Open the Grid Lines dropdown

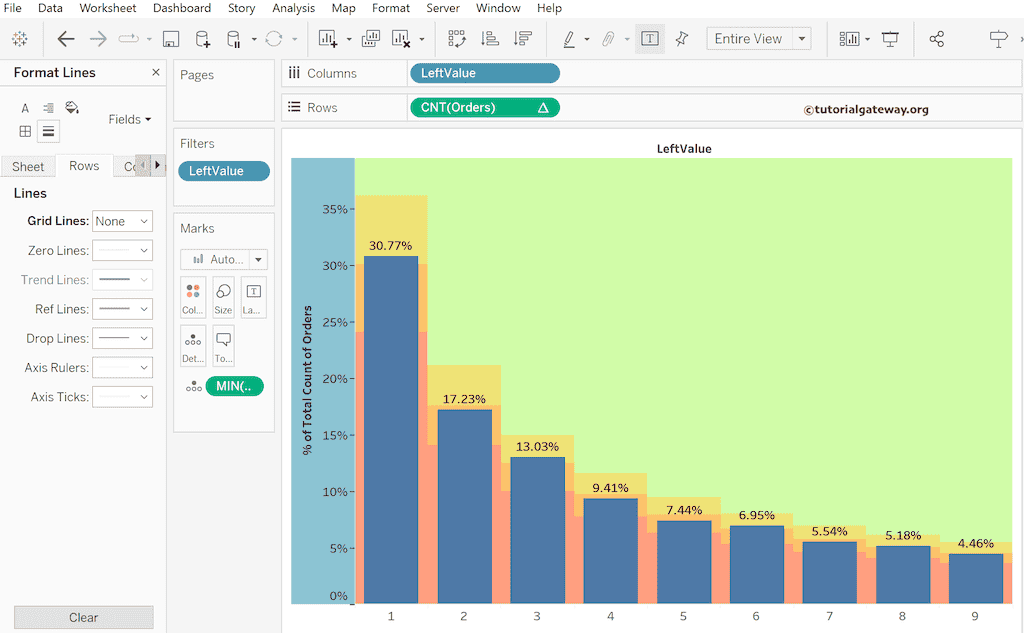(122, 221)
